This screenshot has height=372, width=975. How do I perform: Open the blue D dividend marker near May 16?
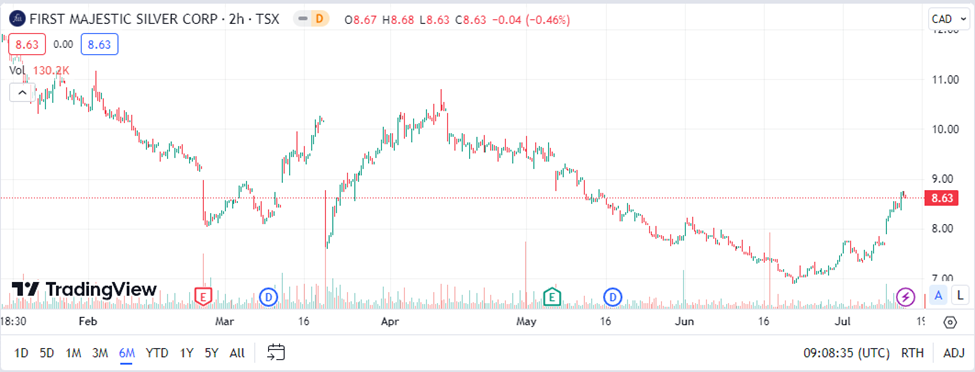click(x=613, y=297)
